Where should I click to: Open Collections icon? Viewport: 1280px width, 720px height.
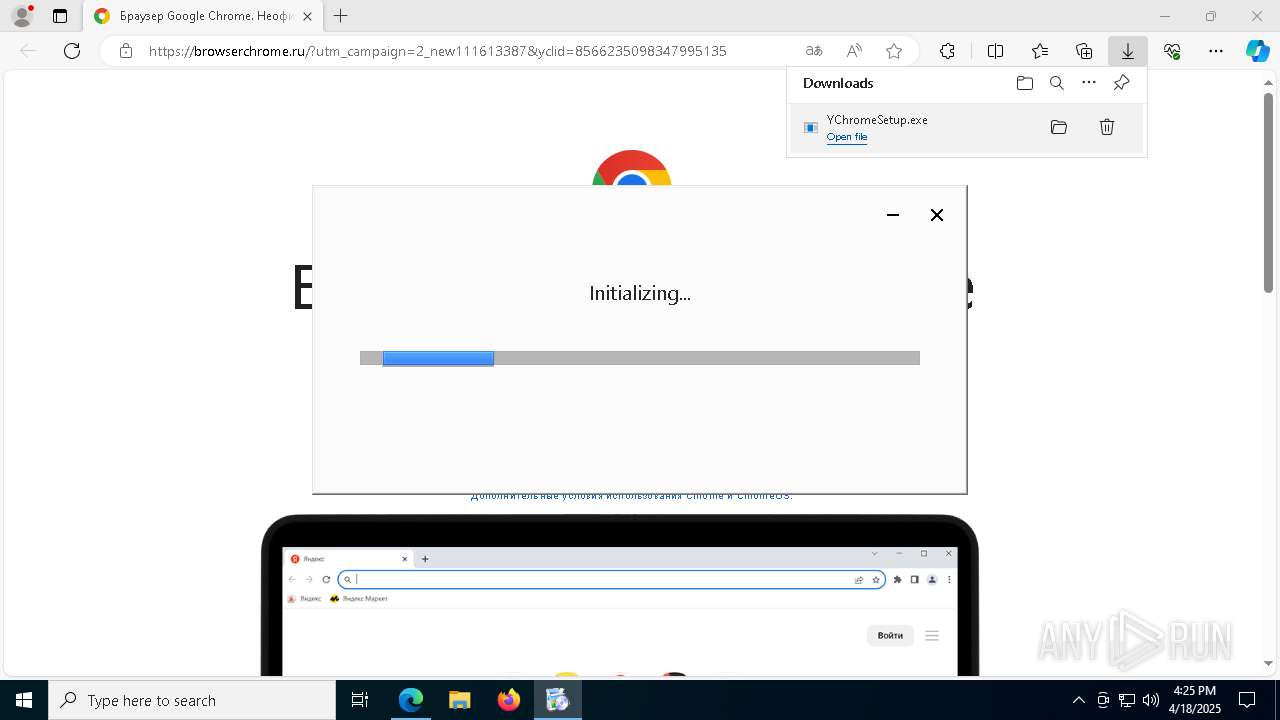1084,51
